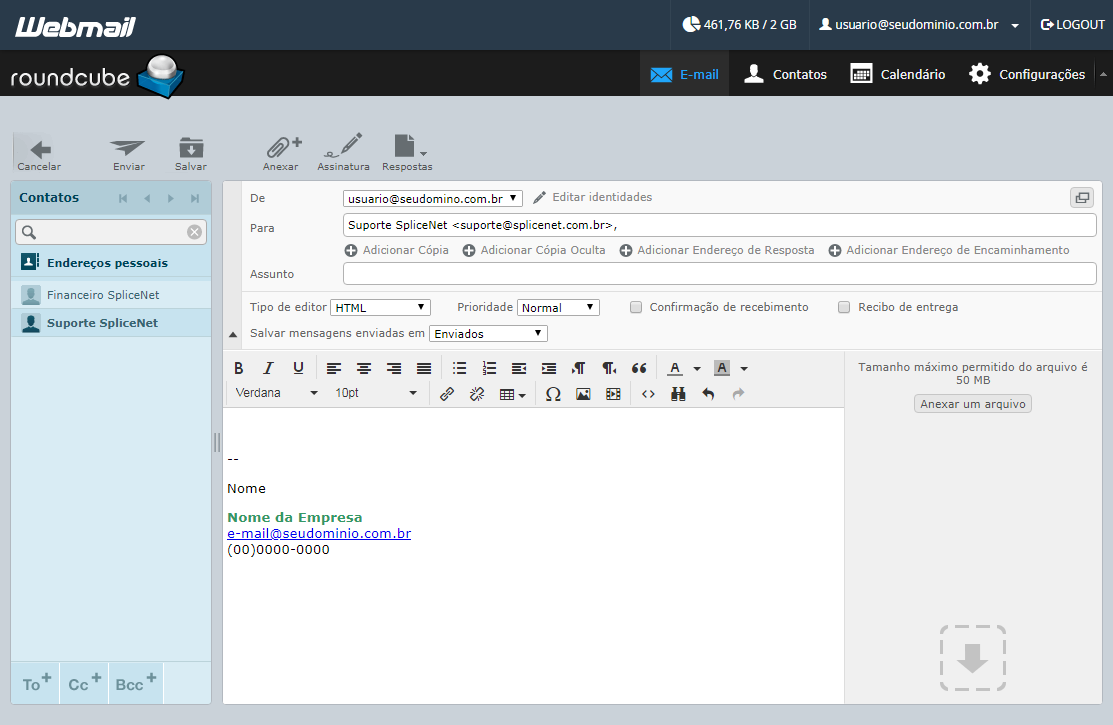Click the blockquote quotation marks icon
The width and height of the screenshot is (1113, 725).
coord(639,368)
